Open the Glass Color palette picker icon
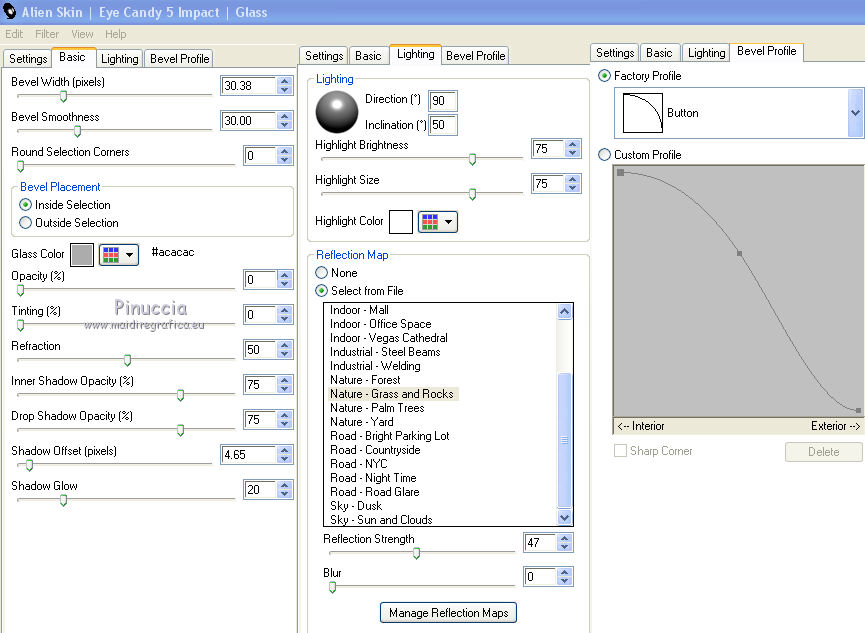 [119, 254]
